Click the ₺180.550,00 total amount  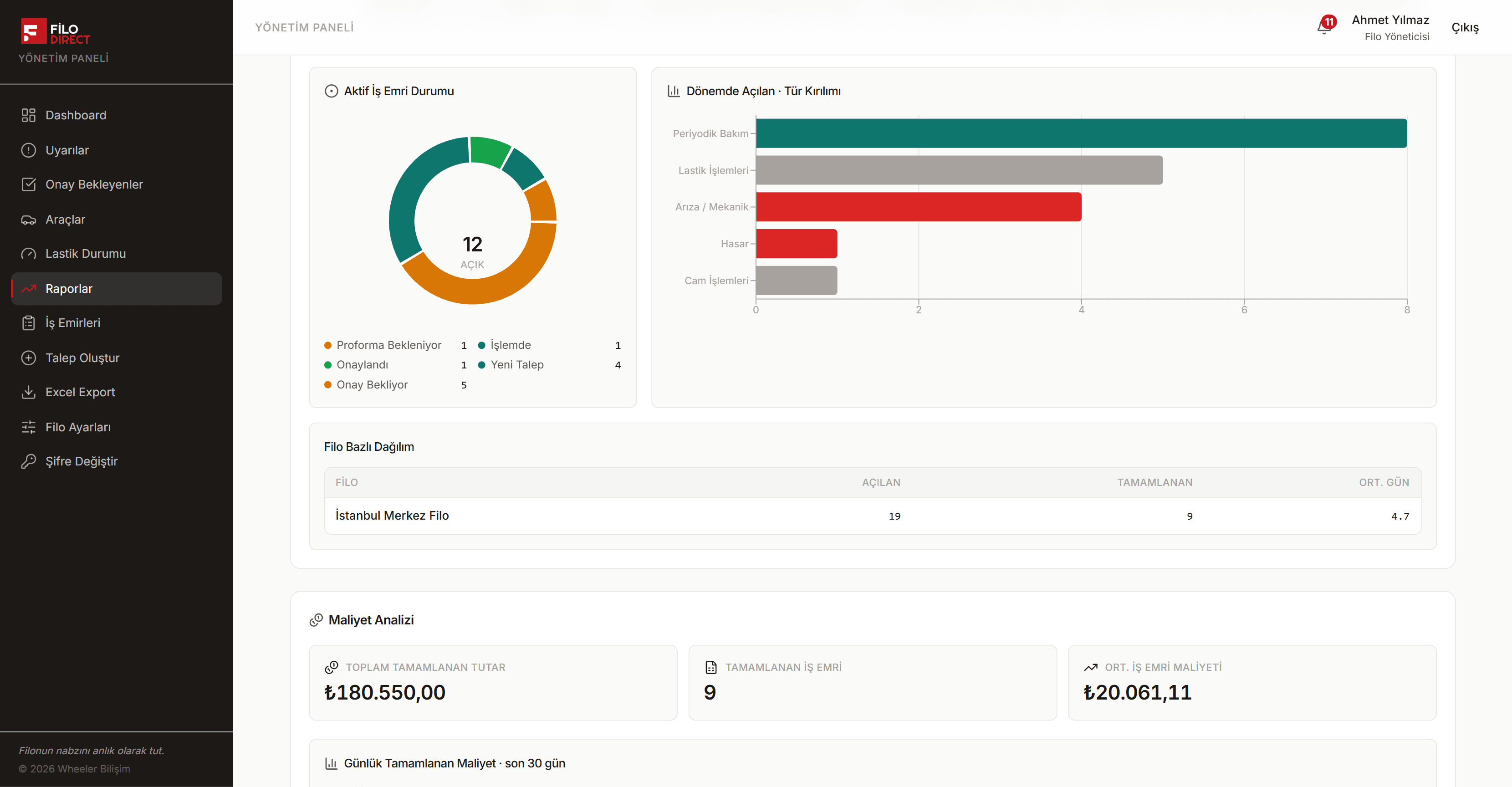click(x=384, y=693)
